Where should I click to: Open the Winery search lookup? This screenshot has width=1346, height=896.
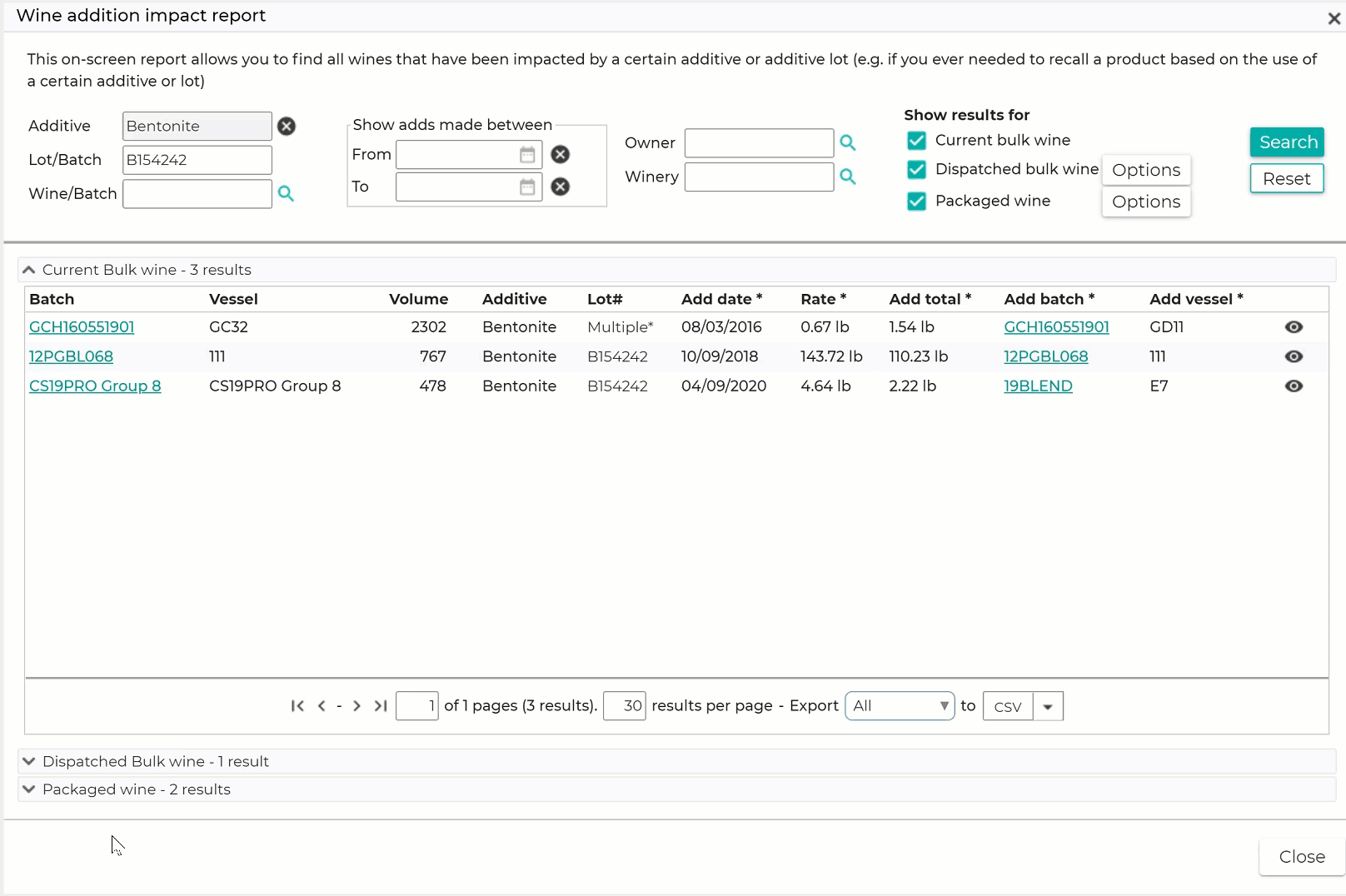(848, 177)
